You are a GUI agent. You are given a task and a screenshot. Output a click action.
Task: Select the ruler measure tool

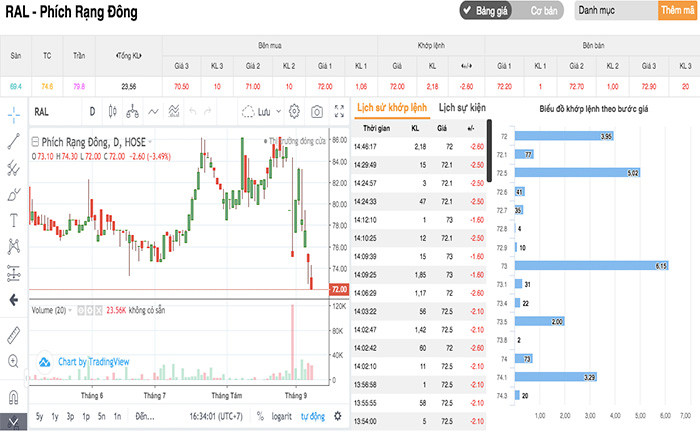[x=14, y=334]
